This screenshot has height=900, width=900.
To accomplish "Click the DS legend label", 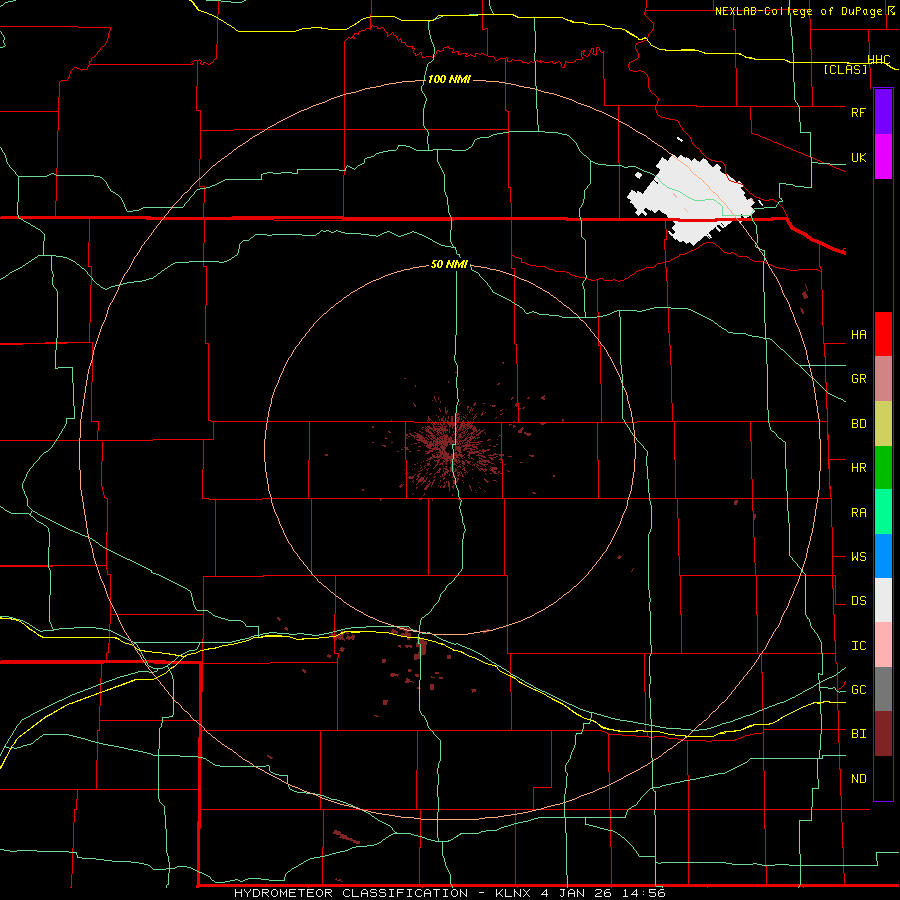I will click(x=858, y=601).
